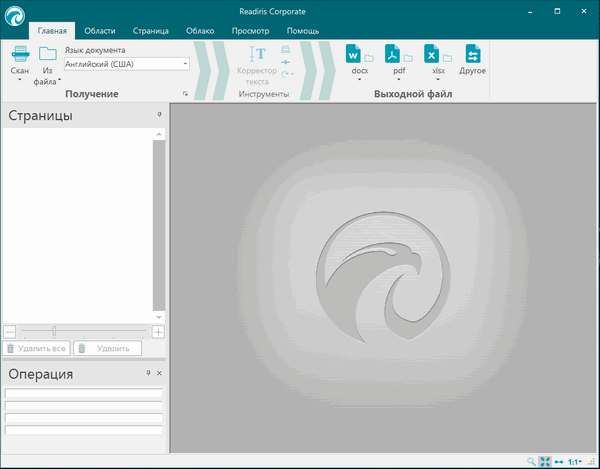The height and width of the screenshot is (469, 600).
Task: Click the top small icon in Инструменты
Action: click(285, 49)
